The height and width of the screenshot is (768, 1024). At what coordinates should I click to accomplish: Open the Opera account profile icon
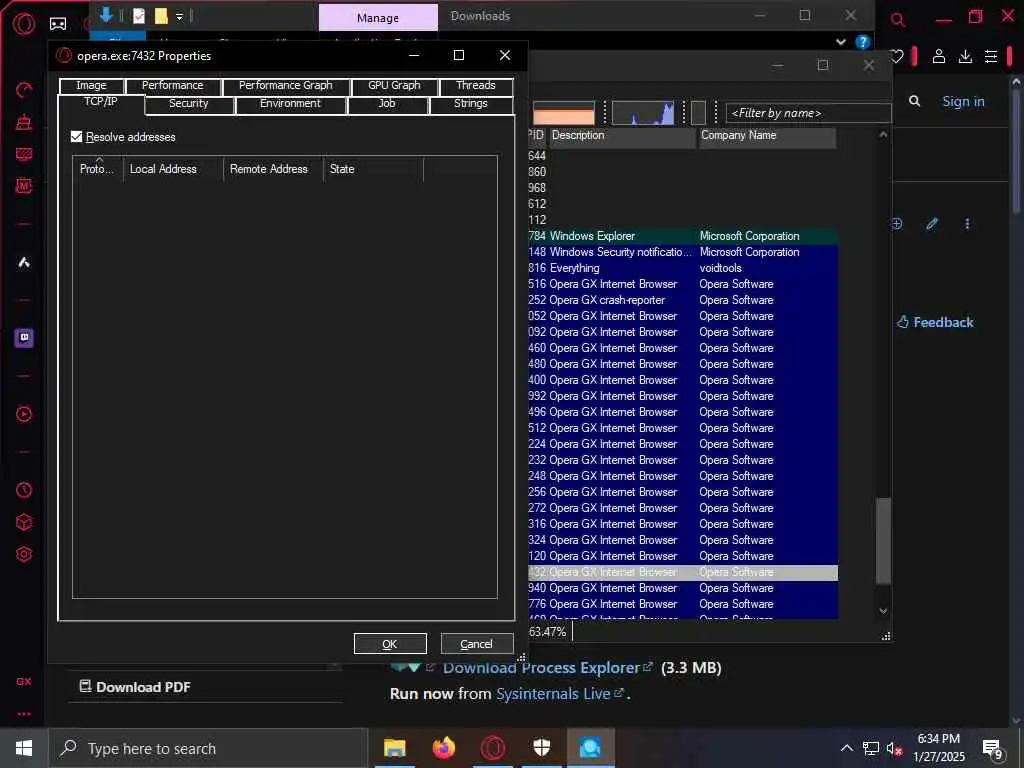[x=938, y=57]
